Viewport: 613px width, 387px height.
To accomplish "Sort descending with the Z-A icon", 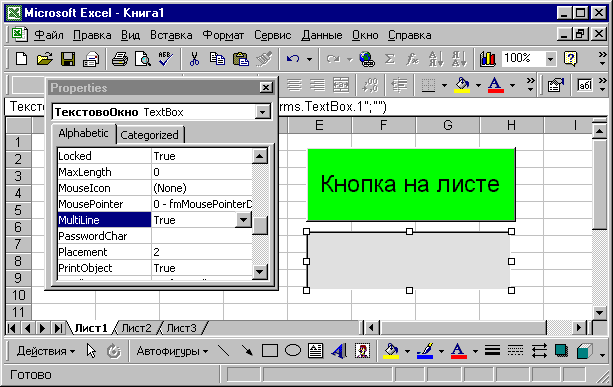I will tap(459, 59).
